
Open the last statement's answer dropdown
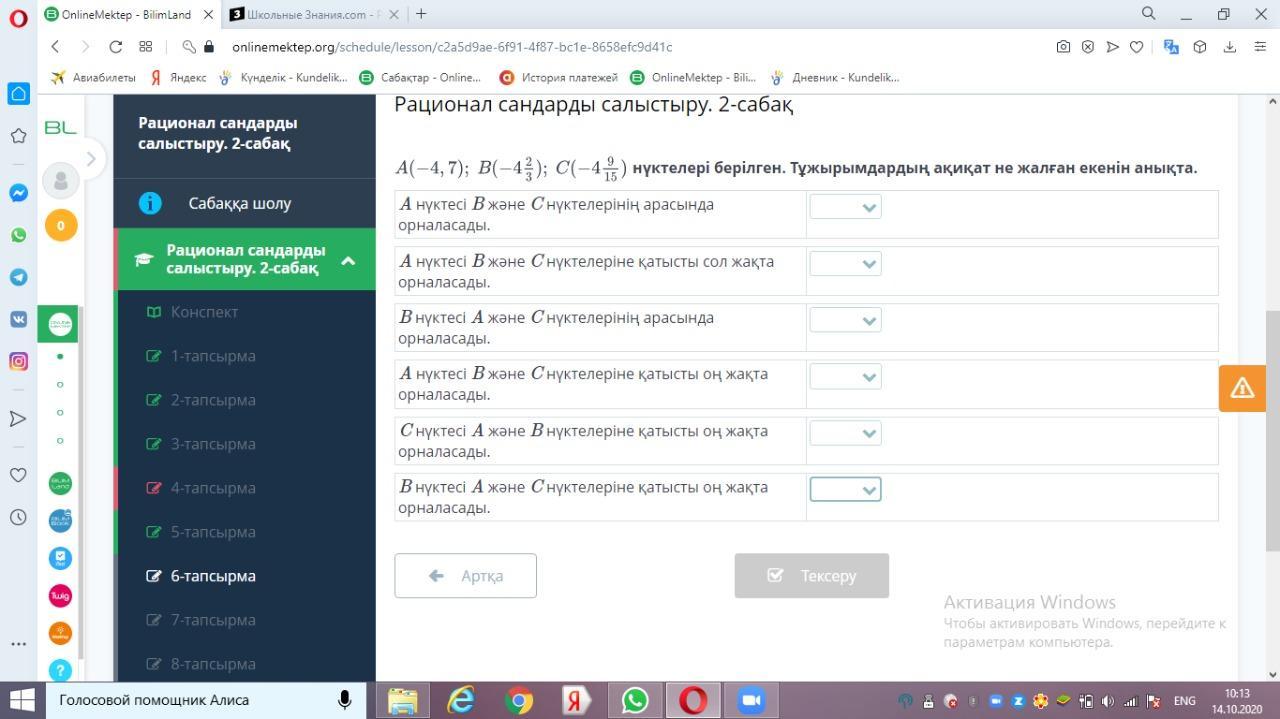point(845,489)
